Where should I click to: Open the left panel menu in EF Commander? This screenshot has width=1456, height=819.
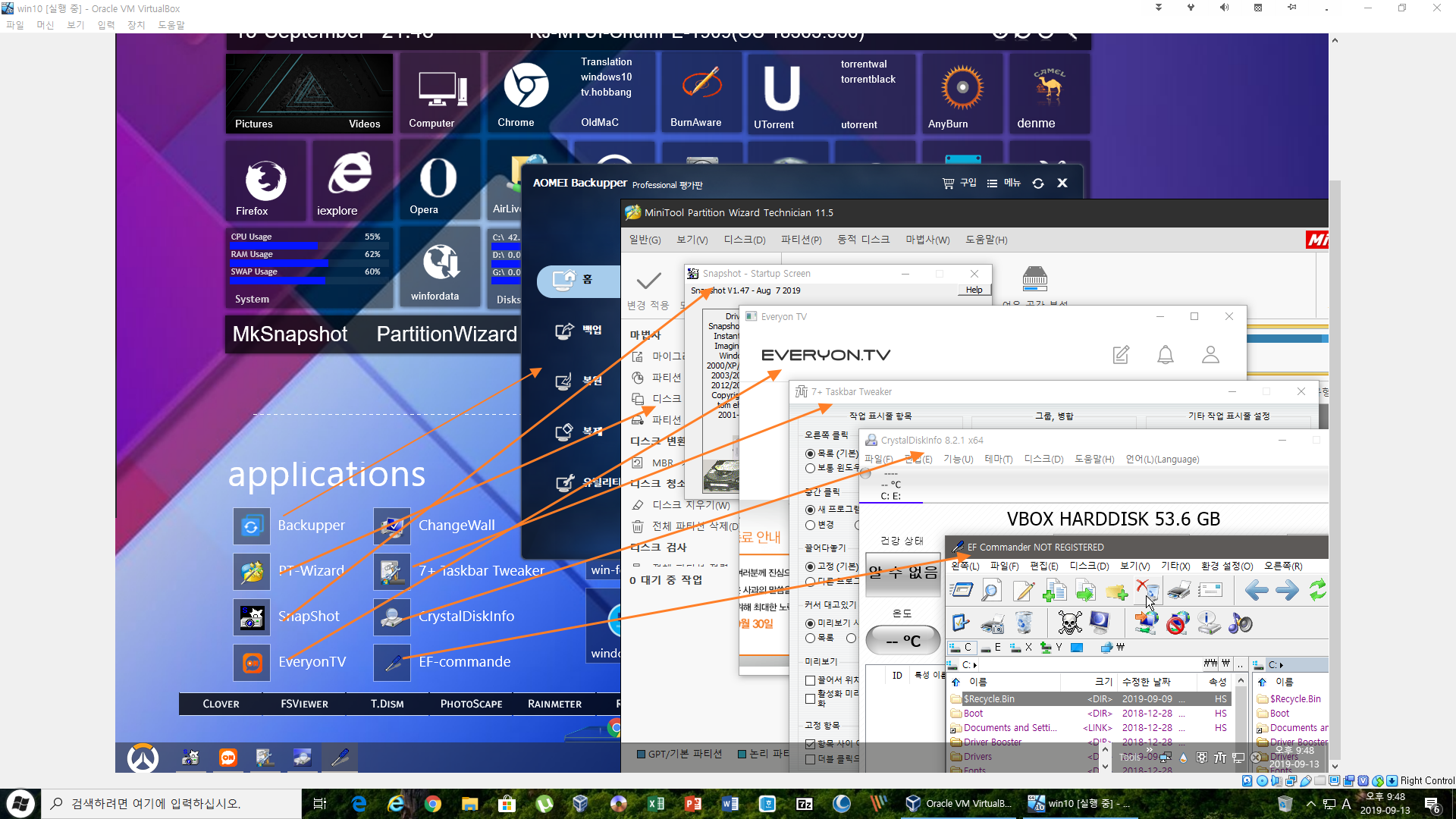pyautogui.click(x=965, y=566)
